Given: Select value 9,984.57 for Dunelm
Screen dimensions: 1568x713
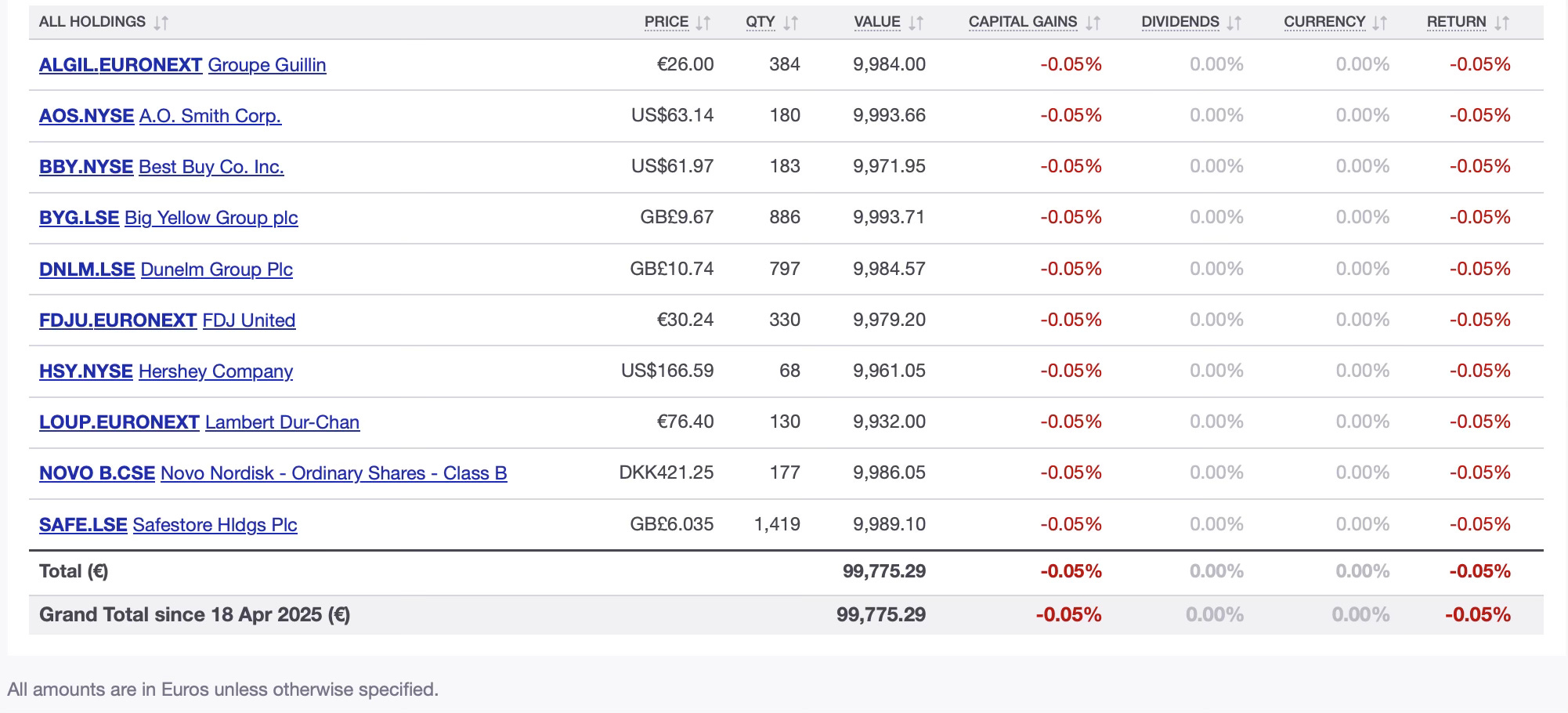Looking at the screenshot, I should pos(890,269).
